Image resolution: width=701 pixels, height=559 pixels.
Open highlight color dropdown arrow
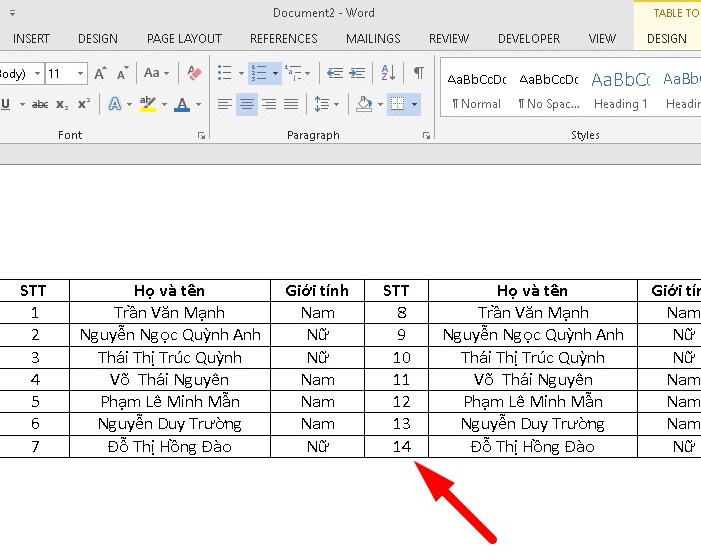point(164,105)
